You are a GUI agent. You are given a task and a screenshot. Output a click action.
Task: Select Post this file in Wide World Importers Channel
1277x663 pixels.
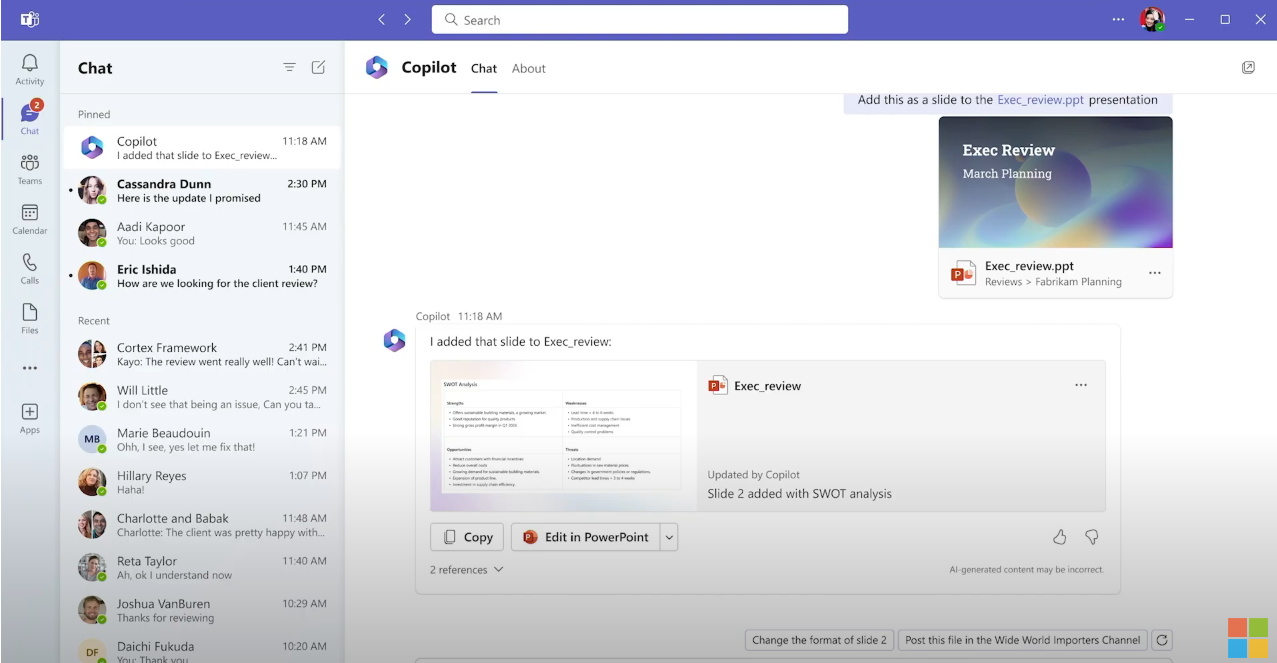[1022, 640]
